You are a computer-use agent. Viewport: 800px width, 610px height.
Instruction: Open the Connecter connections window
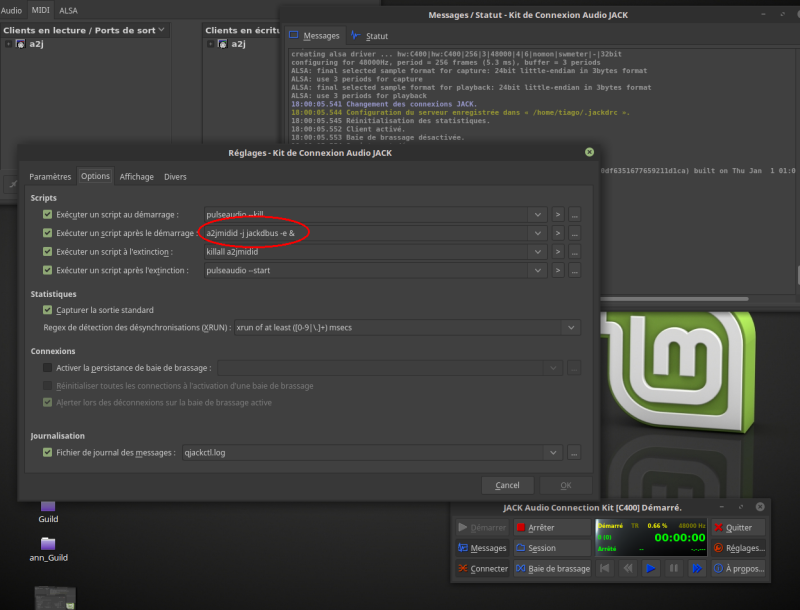[x=482, y=568]
